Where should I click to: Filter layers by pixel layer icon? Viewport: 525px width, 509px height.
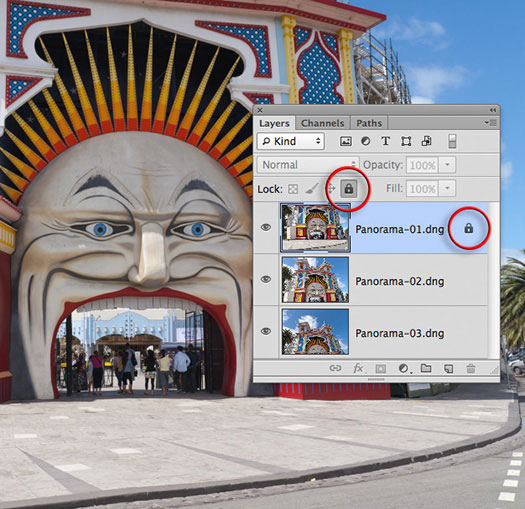tap(346, 141)
